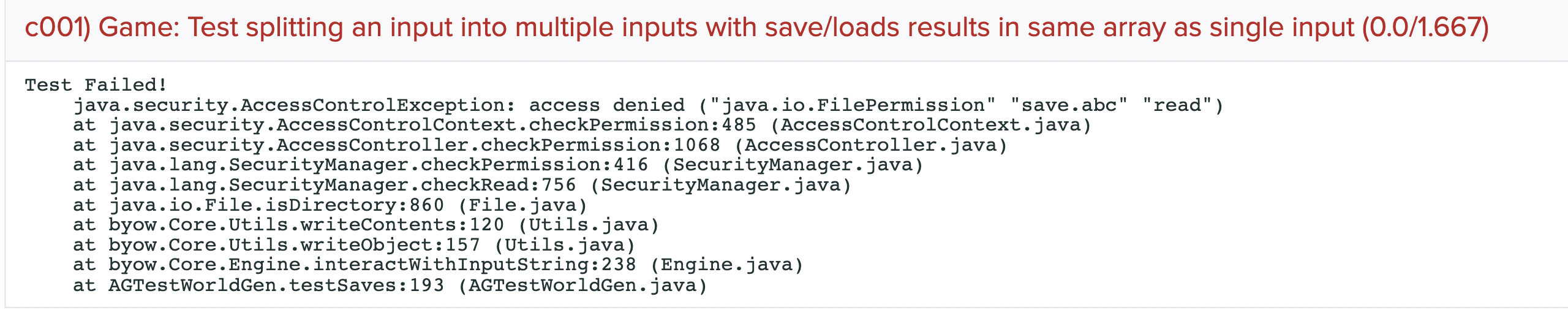This screenshot has width=1568, height=310.
Task: Click the AGTestWorldGen.testSaves:193 stack frame
Action: click(x=276, y=285)
